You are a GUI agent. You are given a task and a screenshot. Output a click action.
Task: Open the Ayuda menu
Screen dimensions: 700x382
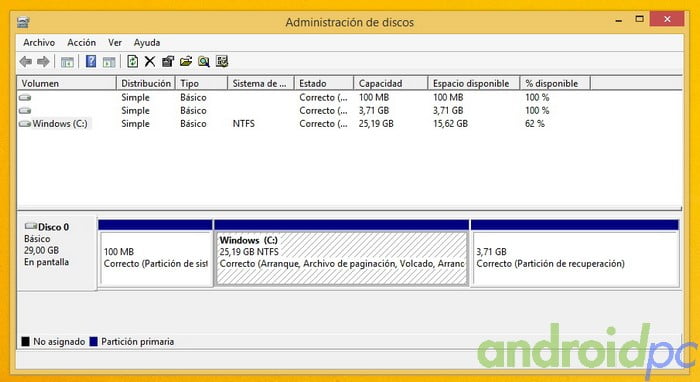pos(147,42)
